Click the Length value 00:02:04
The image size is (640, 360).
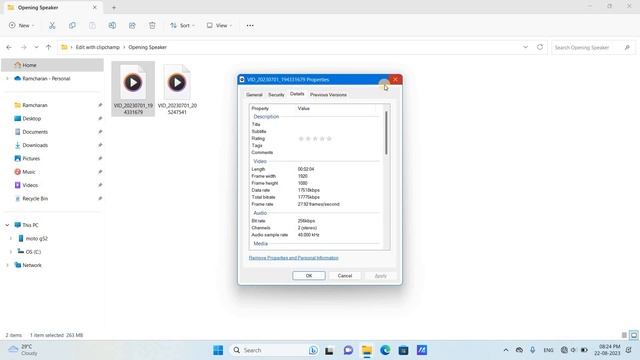coord(306,169)
